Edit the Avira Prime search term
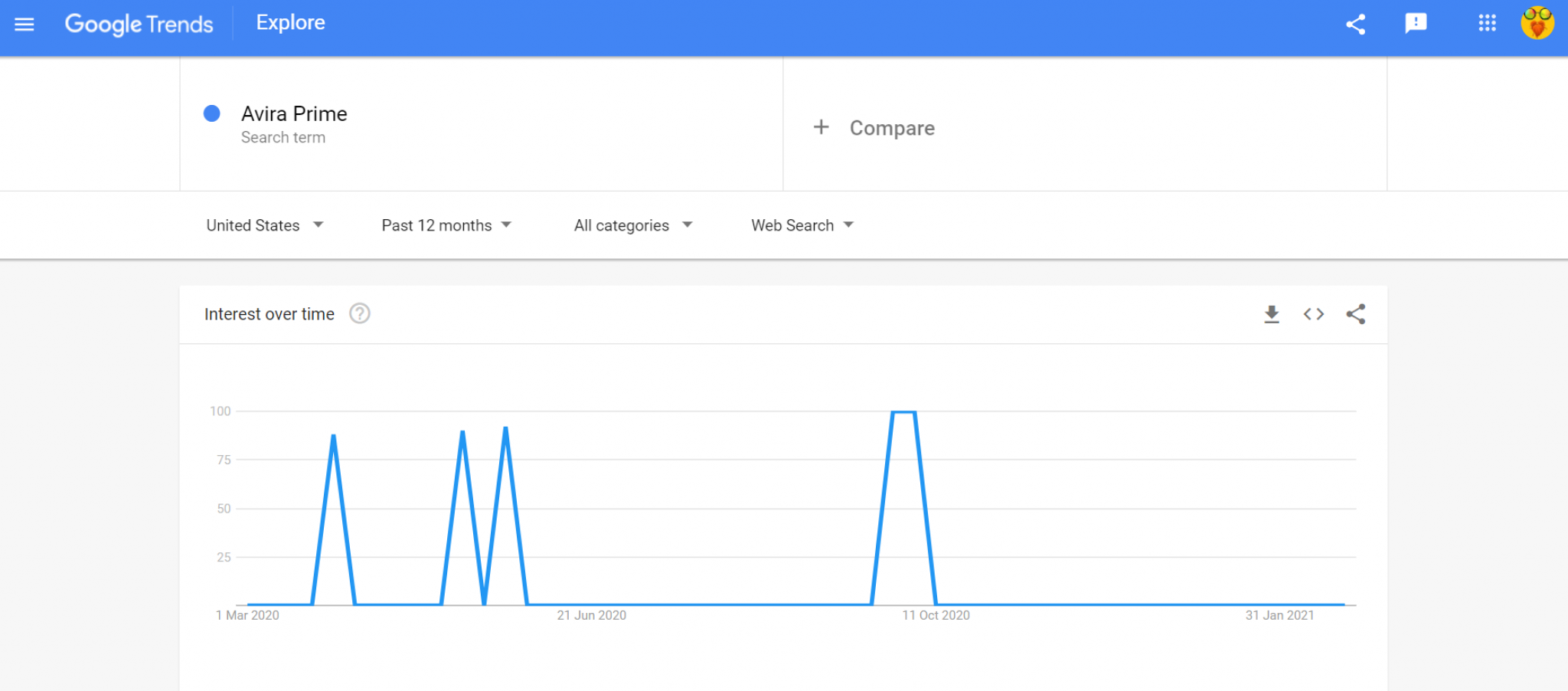 [294, 114]
